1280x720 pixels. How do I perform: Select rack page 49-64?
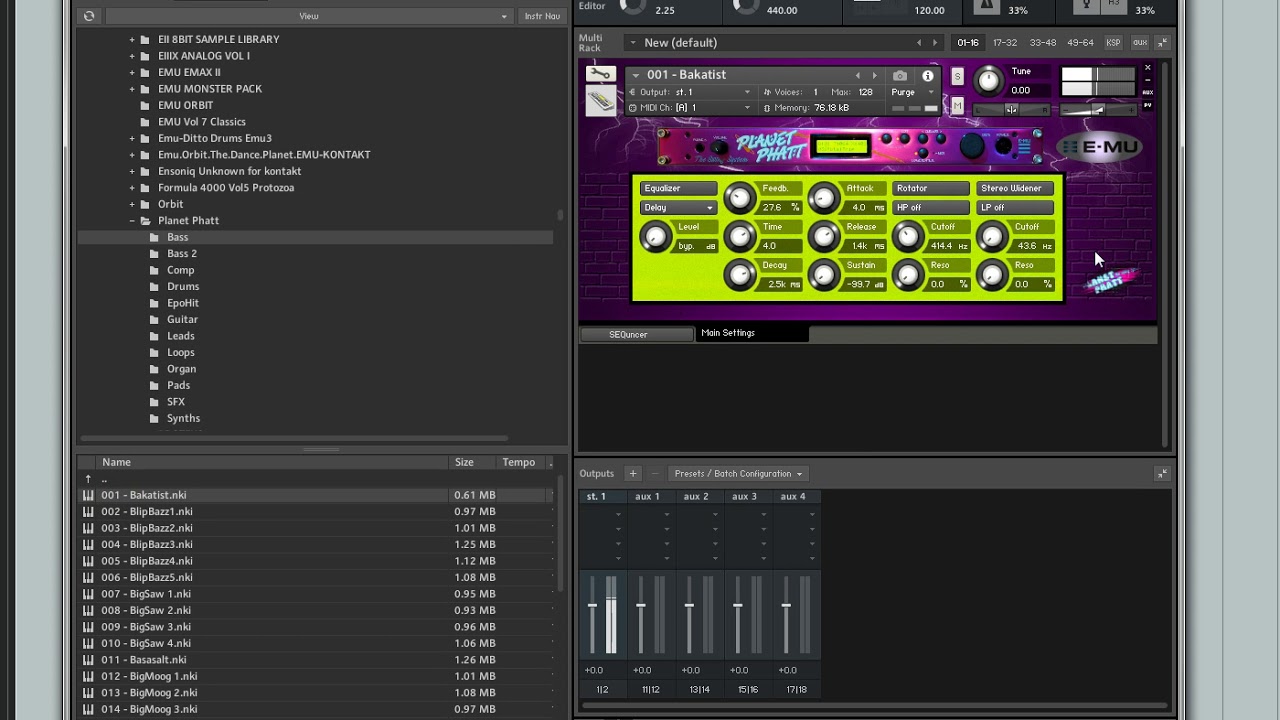coord(1080,43)
